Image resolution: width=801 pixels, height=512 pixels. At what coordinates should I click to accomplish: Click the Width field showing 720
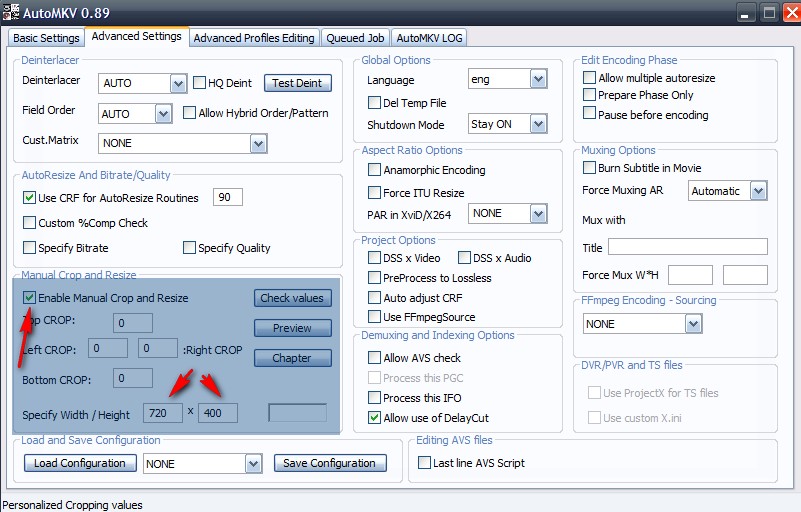(163, 413)
